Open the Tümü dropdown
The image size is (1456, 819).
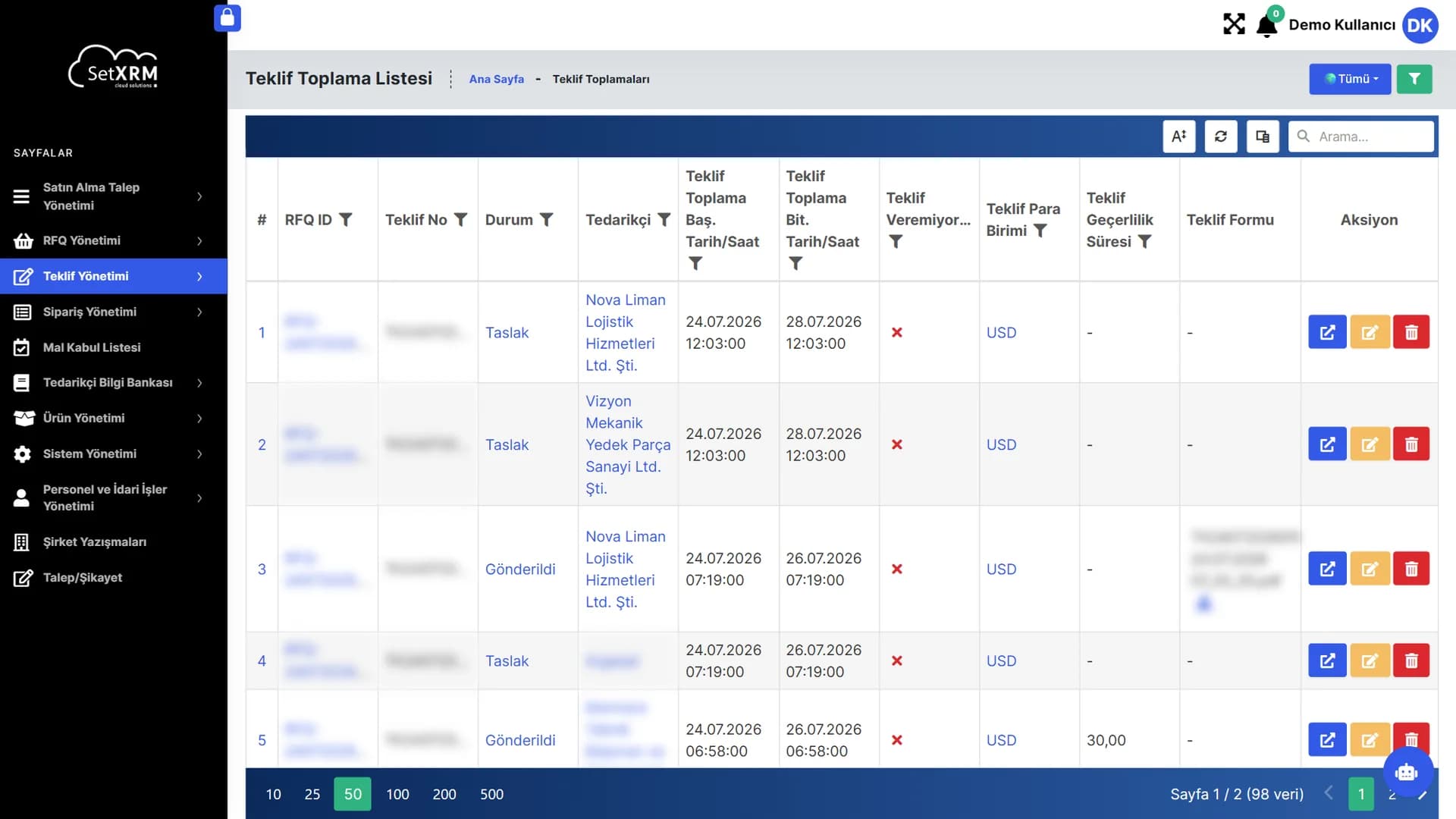point(1350,79)
